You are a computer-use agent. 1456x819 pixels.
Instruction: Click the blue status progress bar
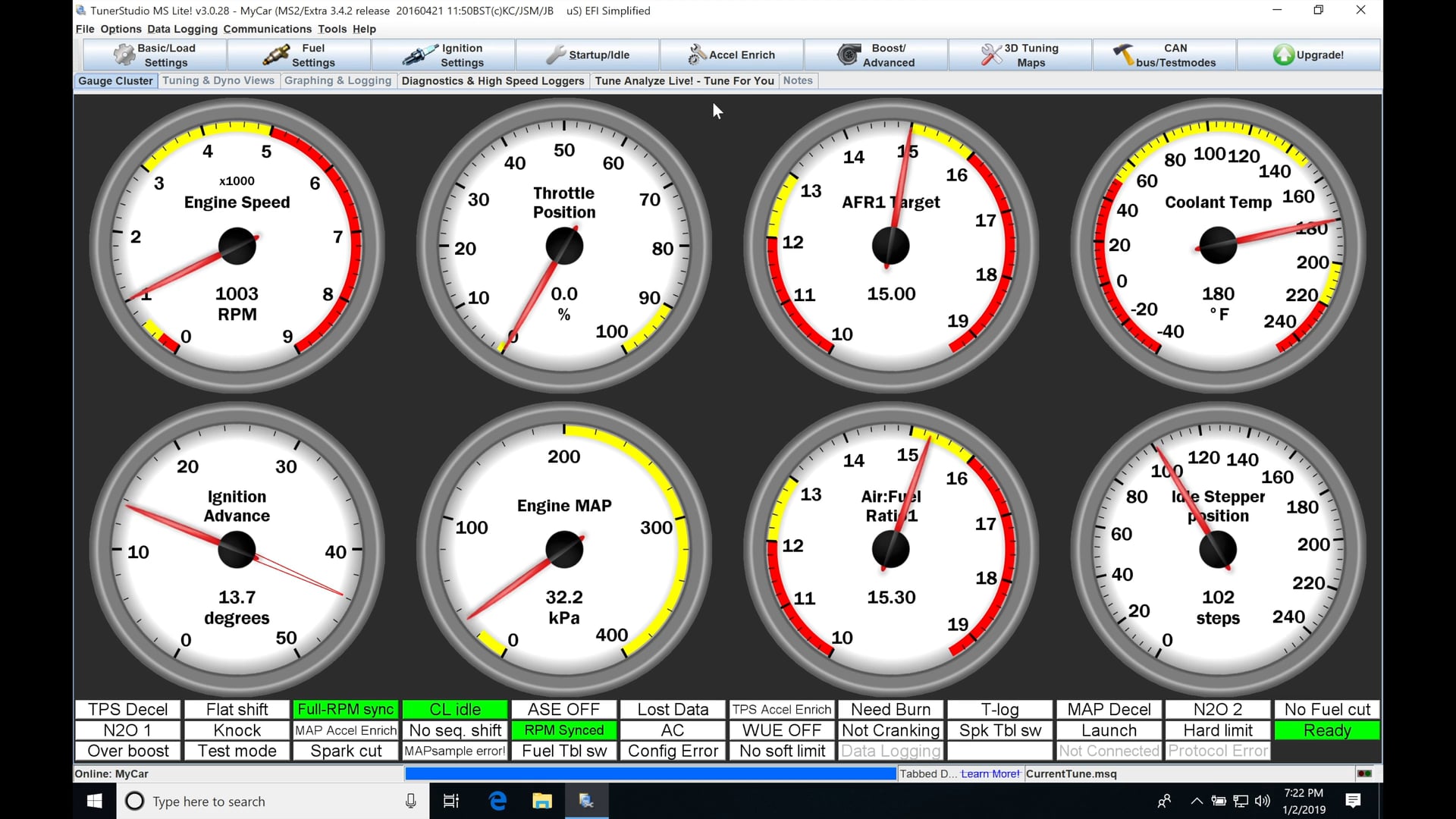pyautogui.click(x=650, y=773)
